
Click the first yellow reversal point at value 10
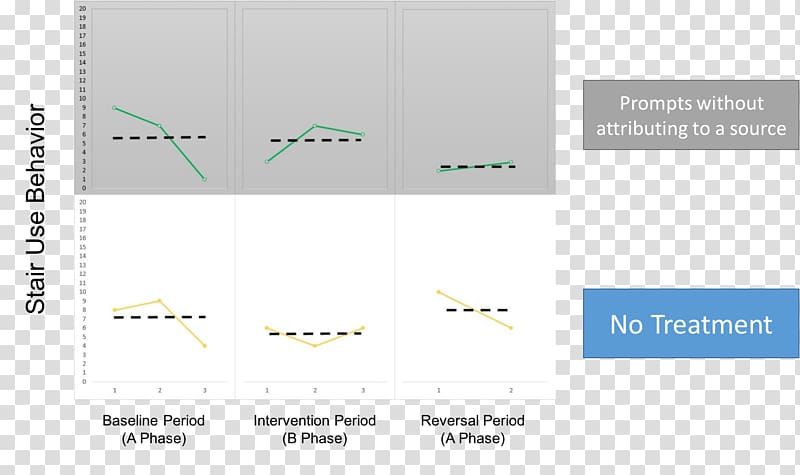tap(438, 292)
